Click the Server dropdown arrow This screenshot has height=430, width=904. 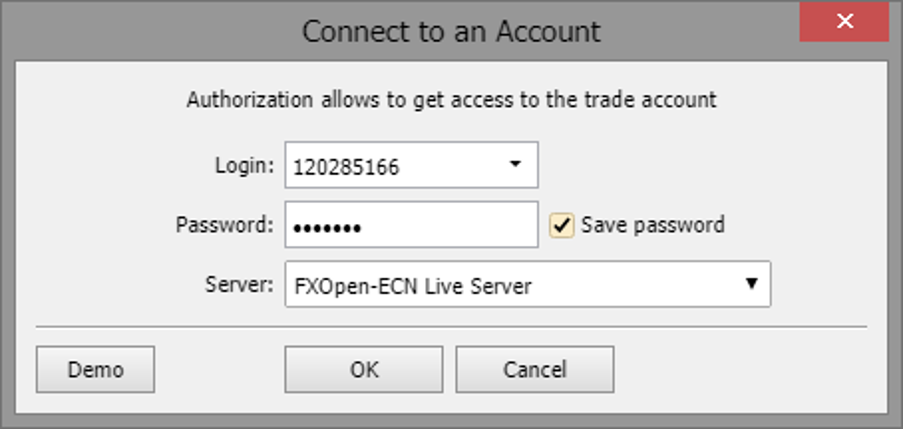coord(751,284)
